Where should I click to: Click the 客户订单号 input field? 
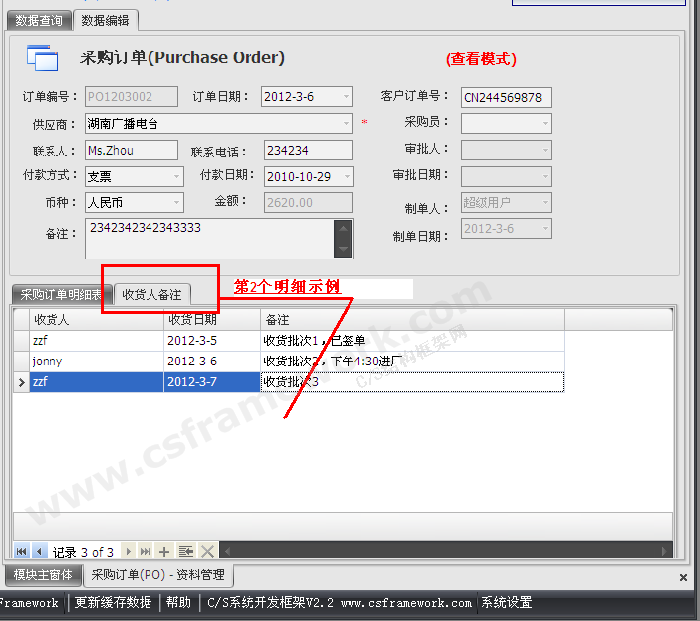[x=506, y=98]
